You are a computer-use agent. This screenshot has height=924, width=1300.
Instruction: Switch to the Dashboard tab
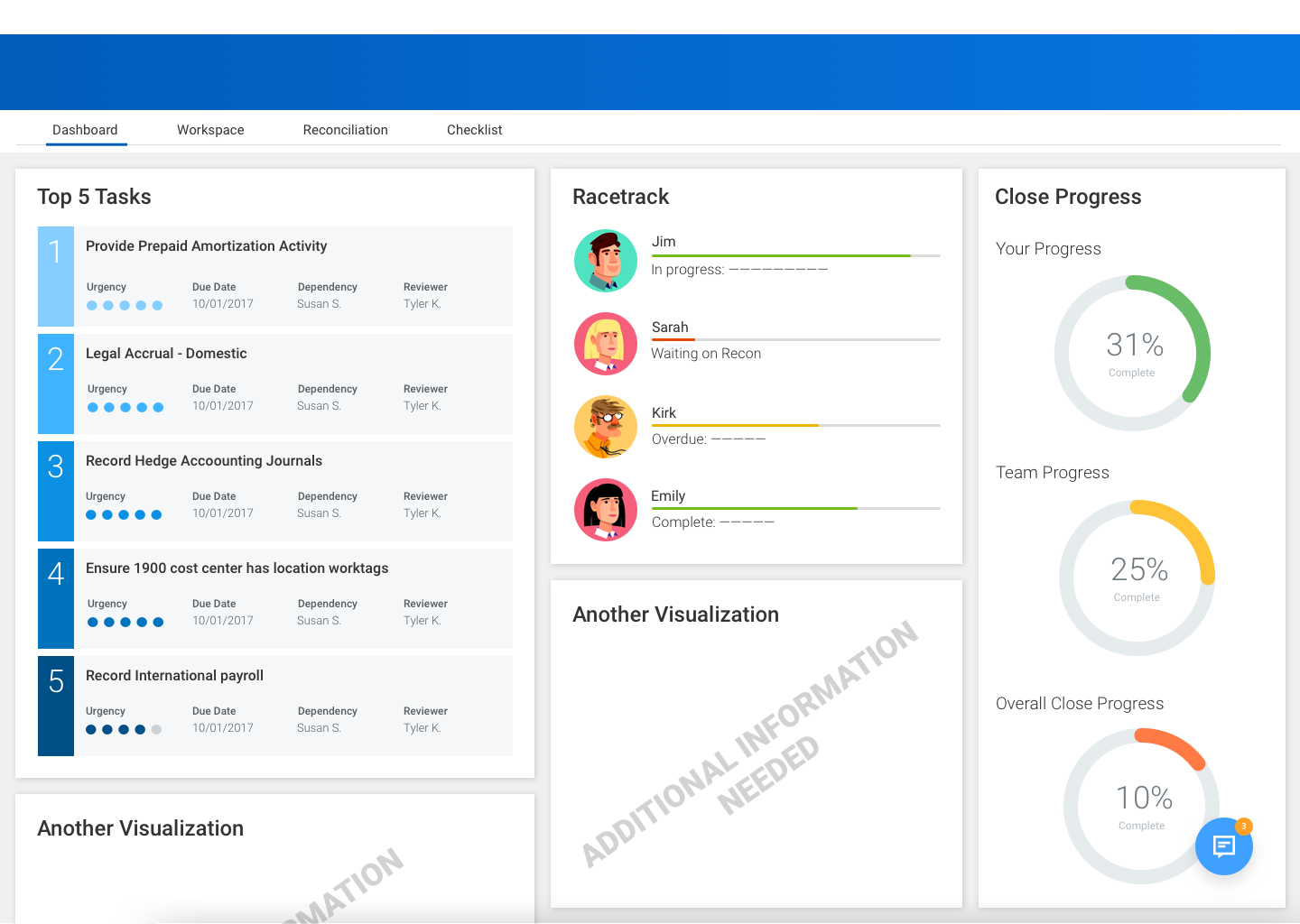(x=85, y=130)
